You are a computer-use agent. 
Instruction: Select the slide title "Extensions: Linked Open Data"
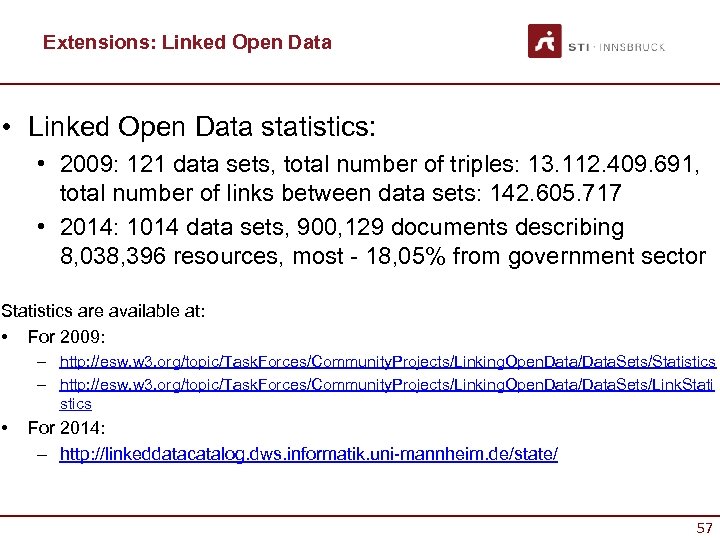[187, 43]
